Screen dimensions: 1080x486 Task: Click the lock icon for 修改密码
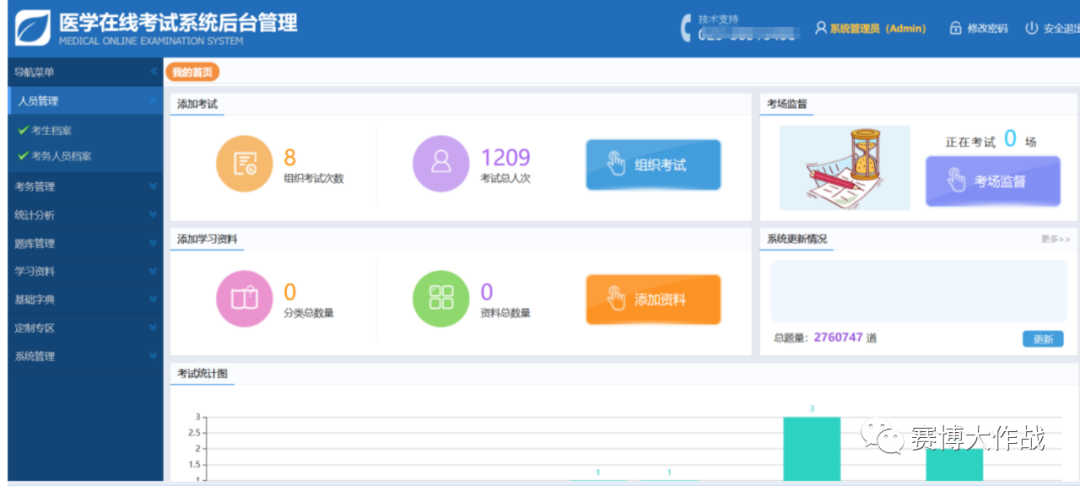(x=955, y=28)
